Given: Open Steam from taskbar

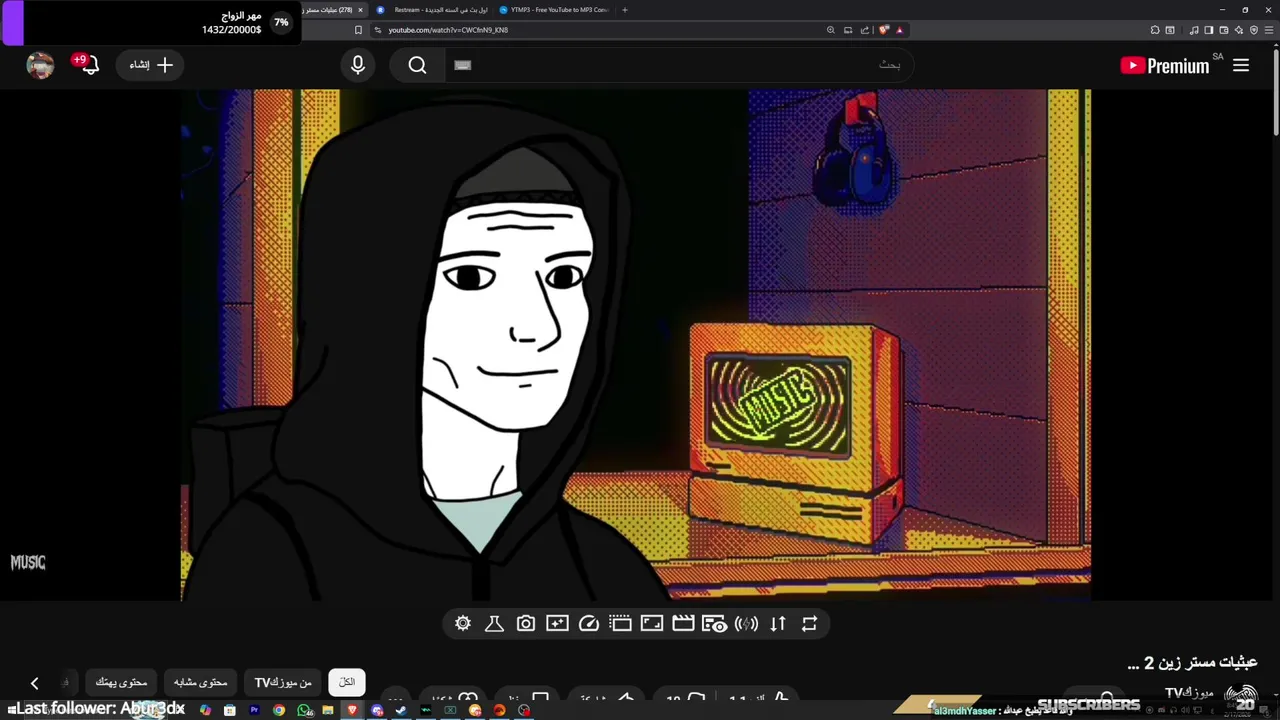Looking at the screenshot, I should tap(401, 710).
